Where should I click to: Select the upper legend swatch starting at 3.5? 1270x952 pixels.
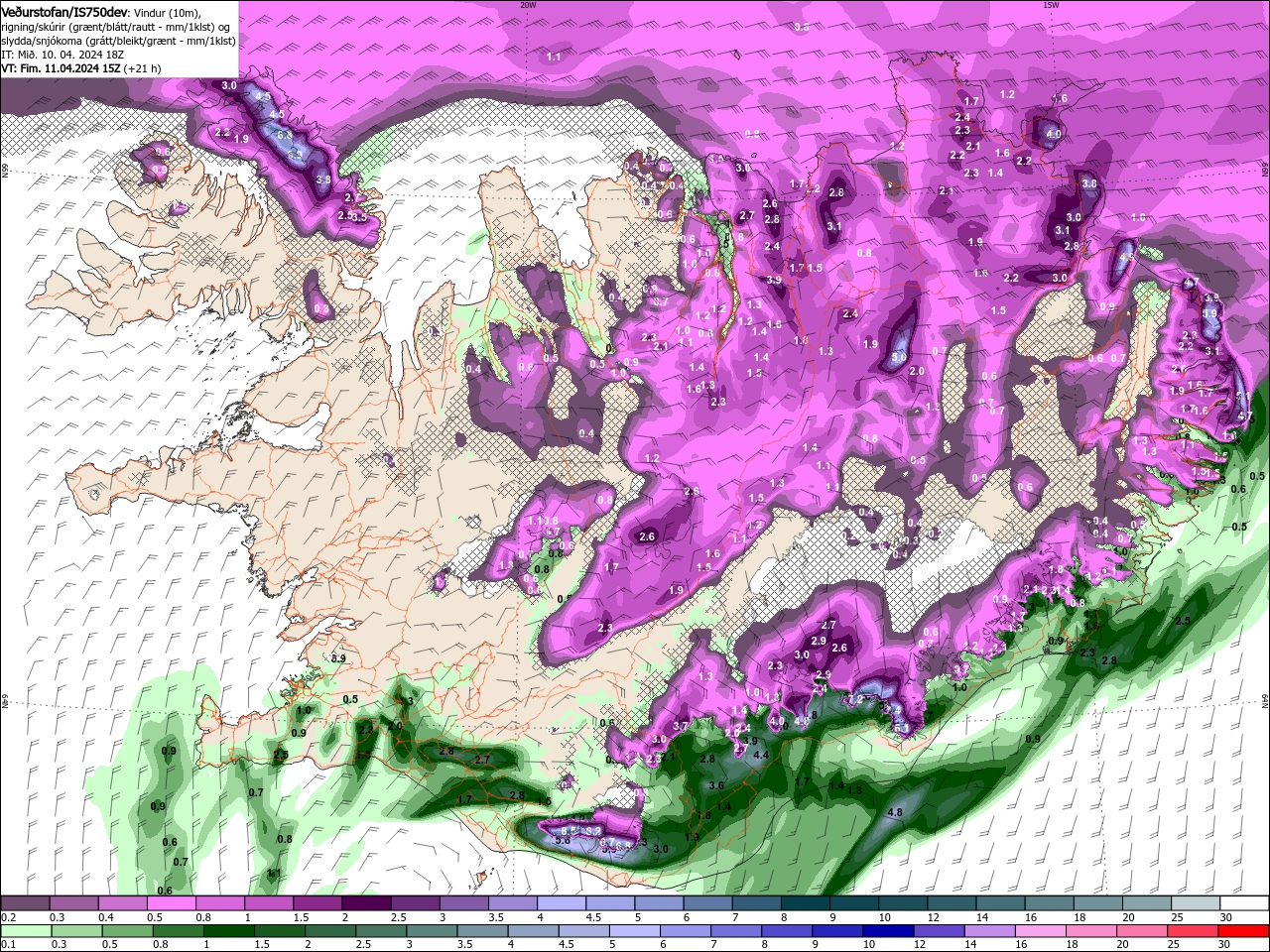[x=511, y=903]
